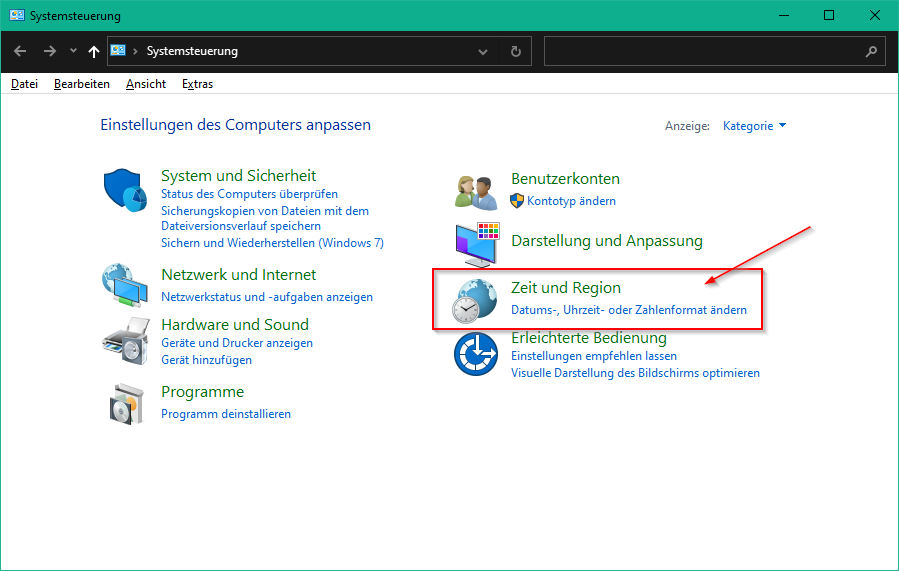Viewport: 899px width, 571px height.
Task: Open Programme heading
Action: 202,392
